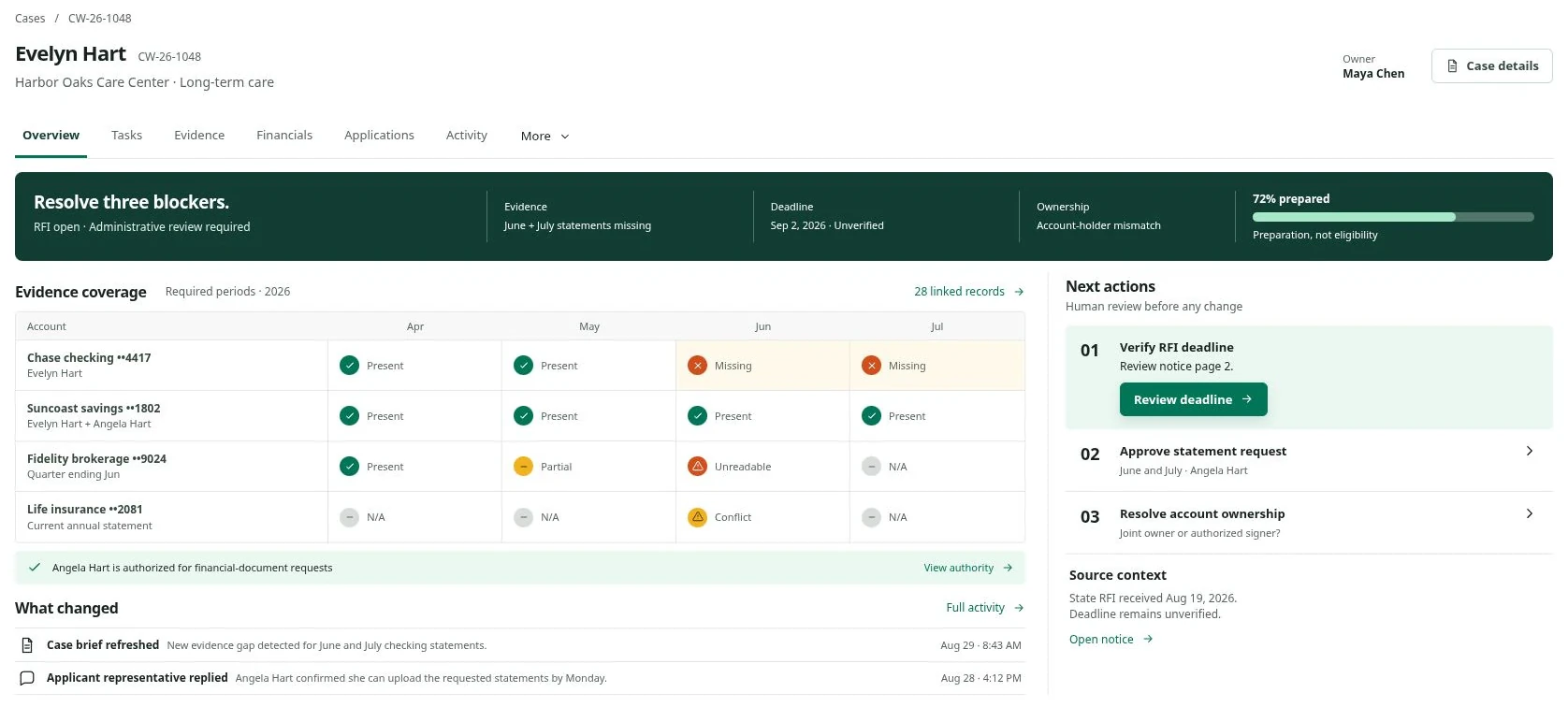Click the arrow beside Full activity
Screen dimensions: 1568x707
pyautogui.click(x=1019, y=608)
